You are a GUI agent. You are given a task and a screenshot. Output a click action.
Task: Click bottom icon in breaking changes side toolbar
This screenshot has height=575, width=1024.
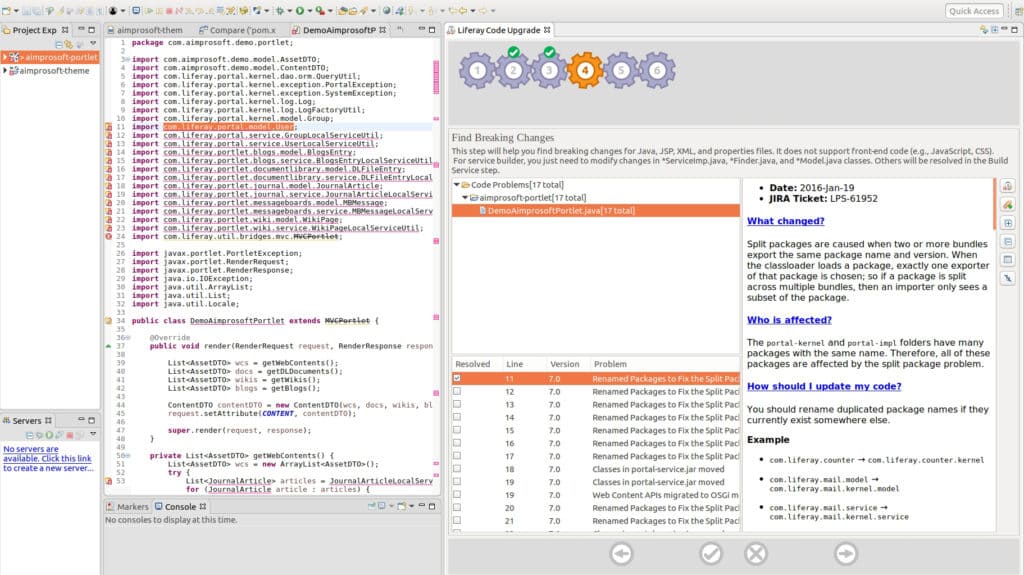point(1008,278)
